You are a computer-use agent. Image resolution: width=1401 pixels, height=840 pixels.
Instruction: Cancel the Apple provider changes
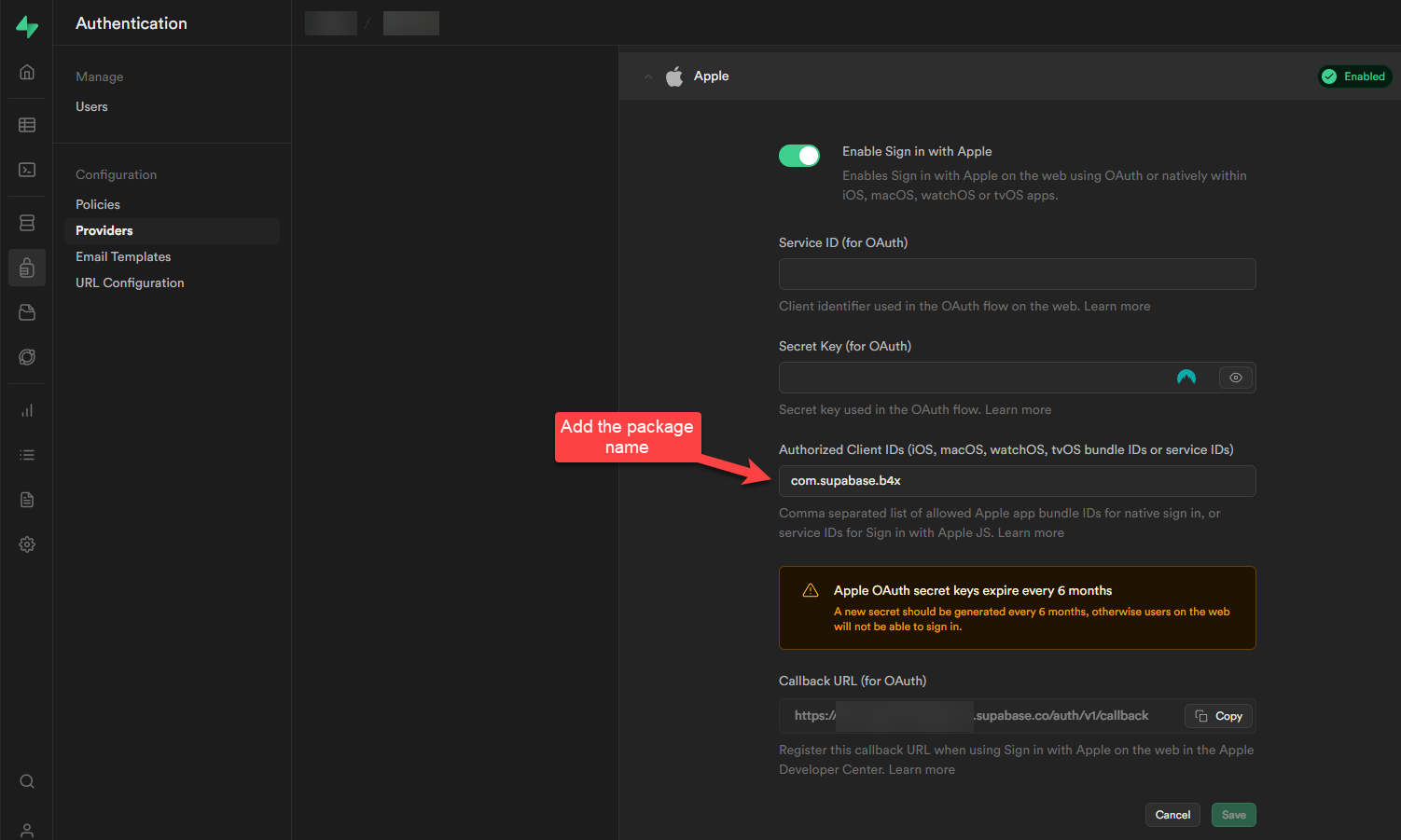click(1172, 815)
